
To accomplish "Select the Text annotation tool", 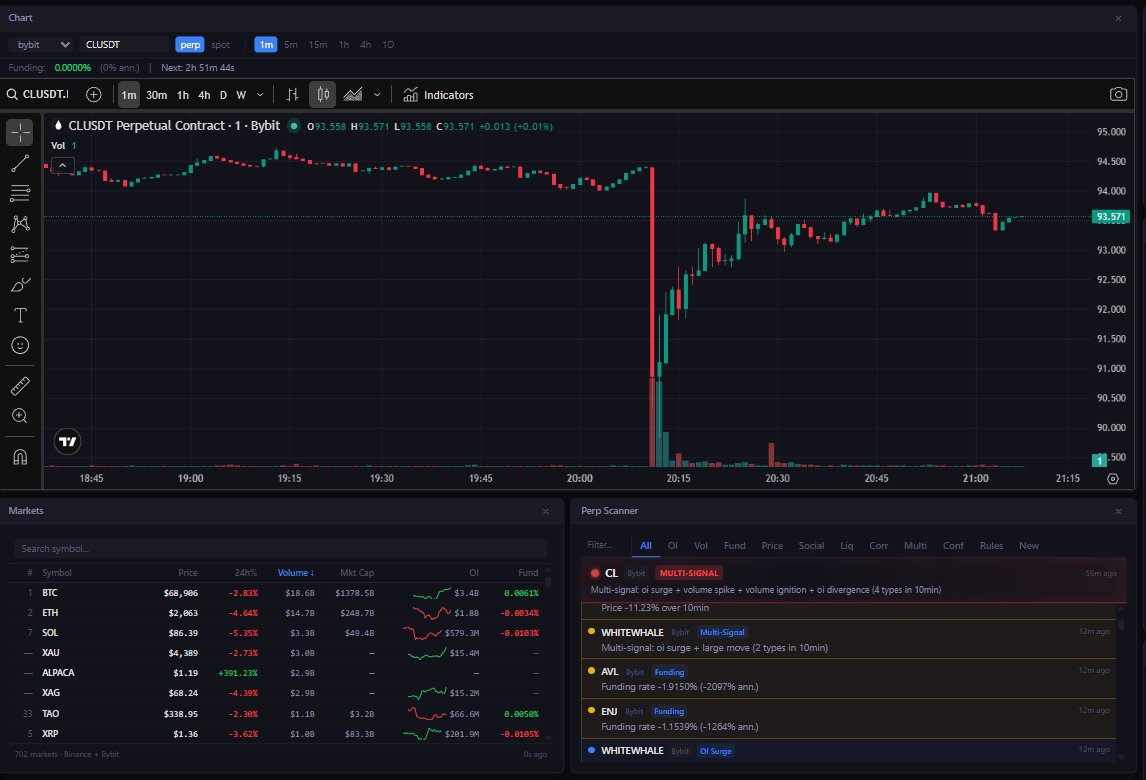I will [20, 315].
